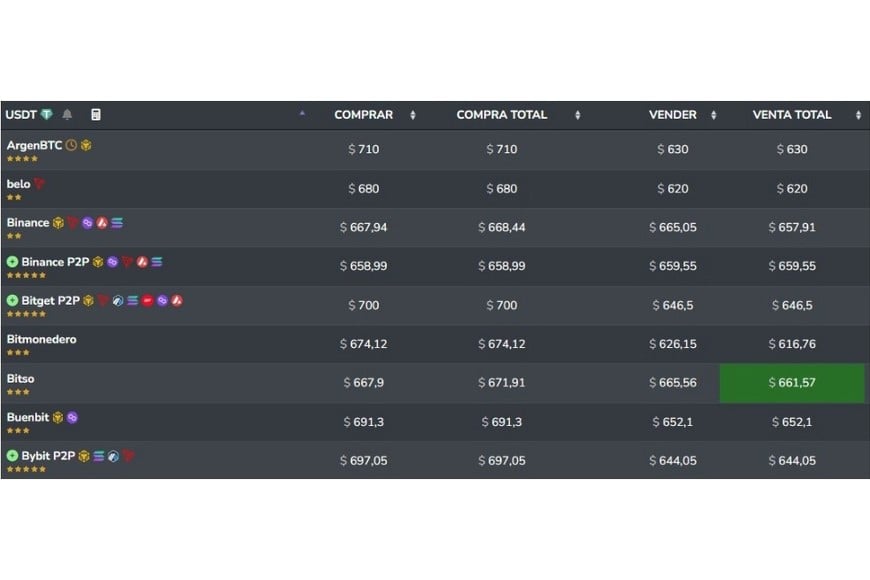Click the bell alert icon beside USDT
This screenshot has width=870, height=580.
coord(67,115)
